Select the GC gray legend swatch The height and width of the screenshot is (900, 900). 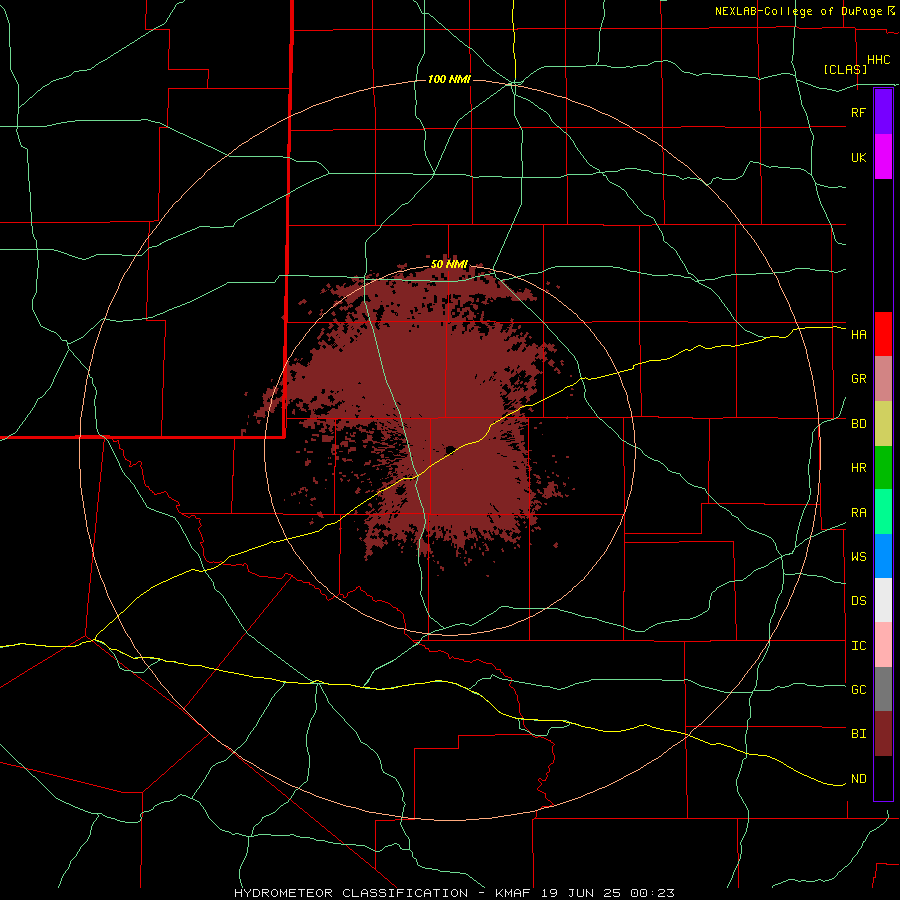(x=883, y=689)
